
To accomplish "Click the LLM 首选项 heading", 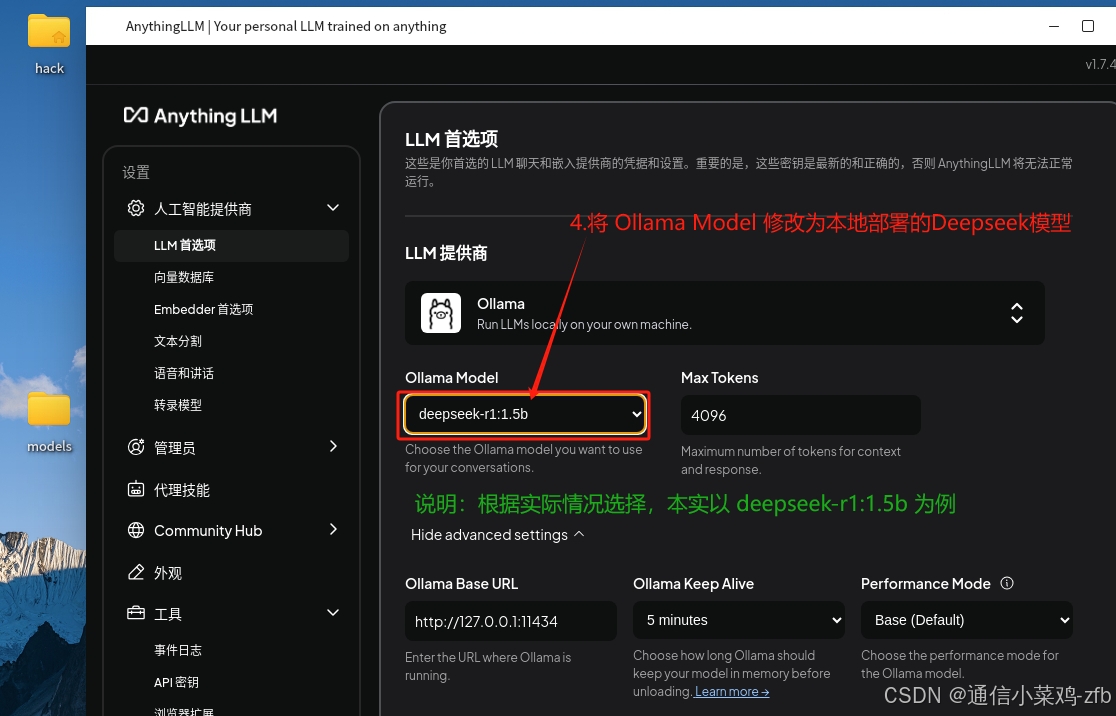I will point(451,139).
